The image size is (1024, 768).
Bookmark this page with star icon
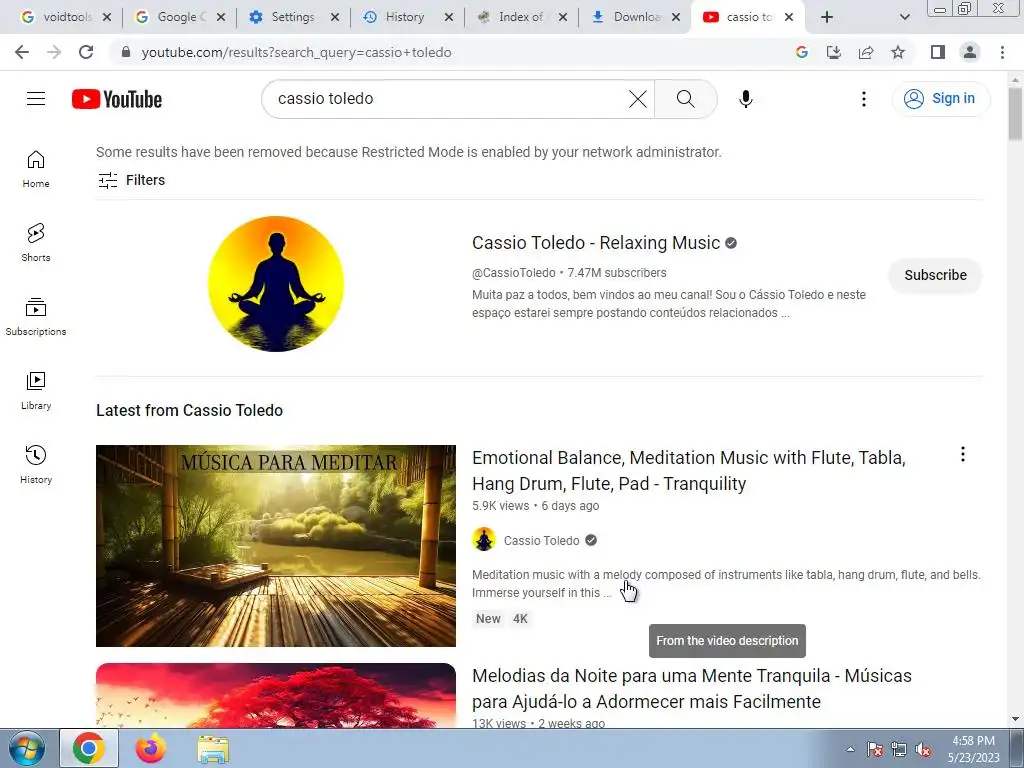coord(898,52)
